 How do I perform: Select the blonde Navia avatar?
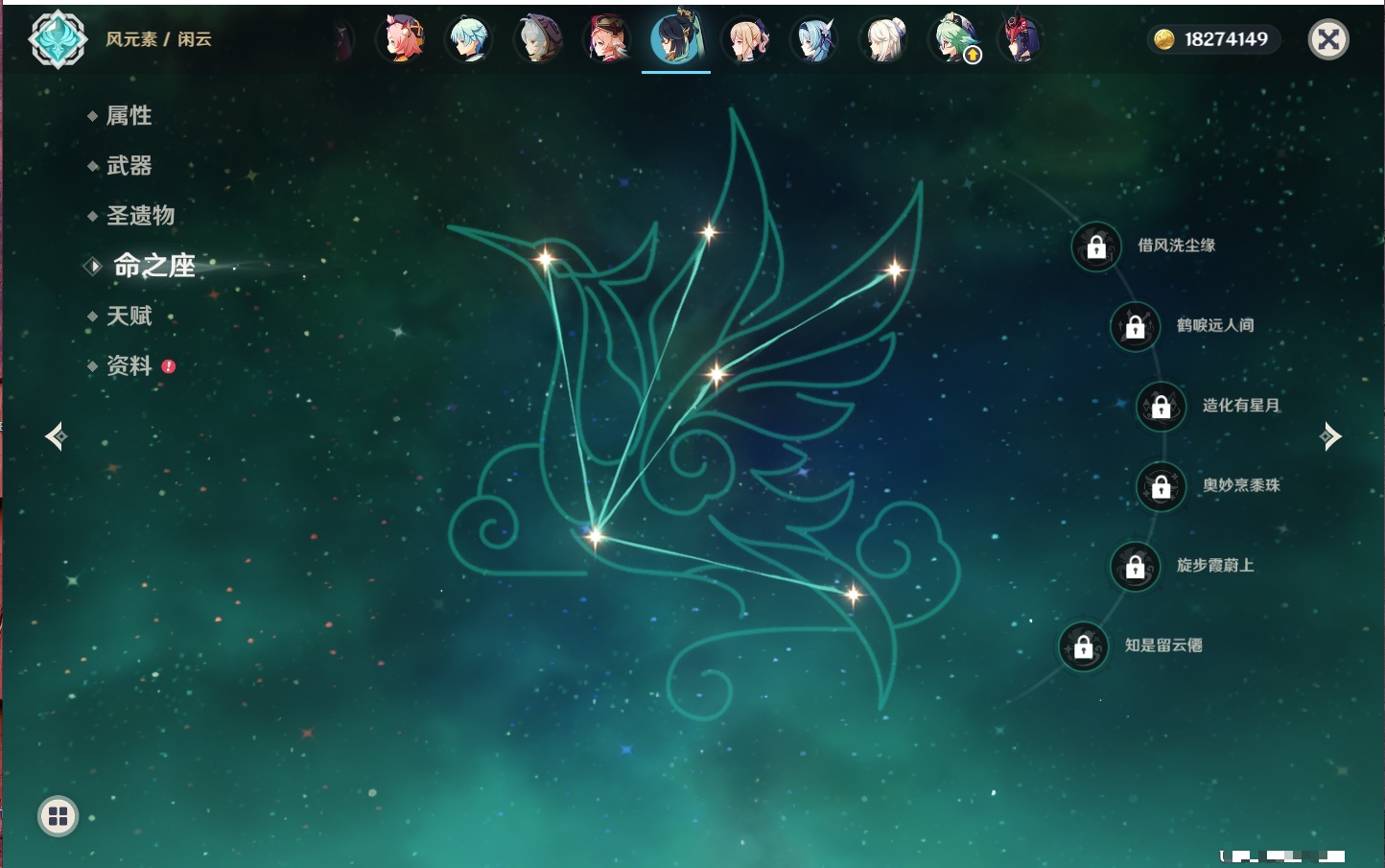[746, 39]
